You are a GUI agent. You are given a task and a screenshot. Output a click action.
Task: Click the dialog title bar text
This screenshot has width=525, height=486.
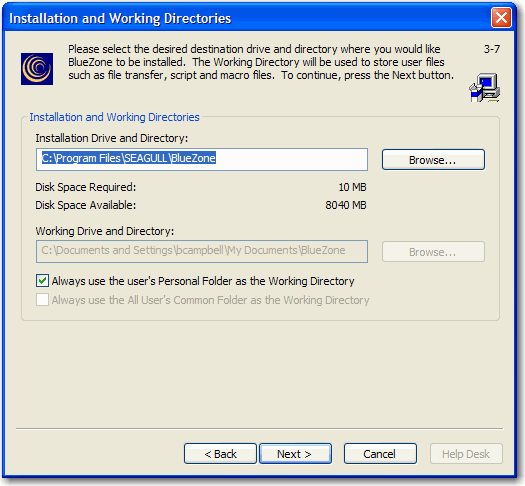pyautogui.click(x=120, y=18)
